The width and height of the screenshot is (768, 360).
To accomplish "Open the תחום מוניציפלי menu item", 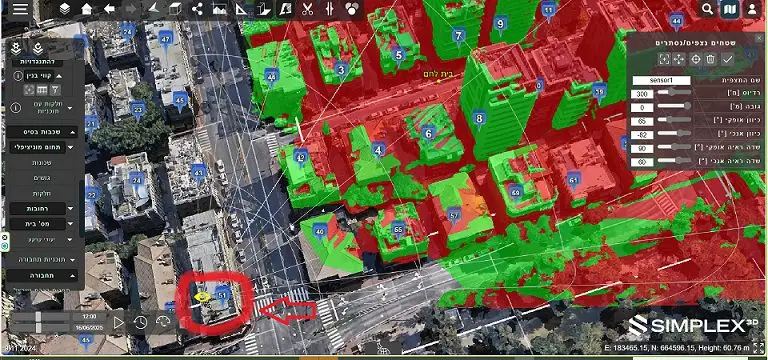I will [x=38, y=147].
